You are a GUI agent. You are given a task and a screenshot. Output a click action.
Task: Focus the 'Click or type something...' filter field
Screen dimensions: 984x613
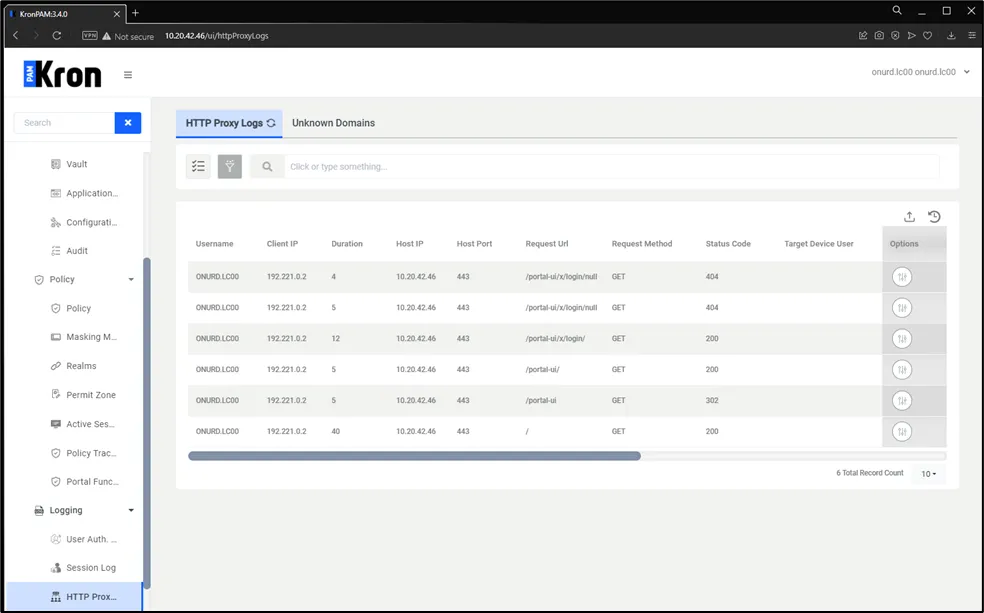click(612, 166)
